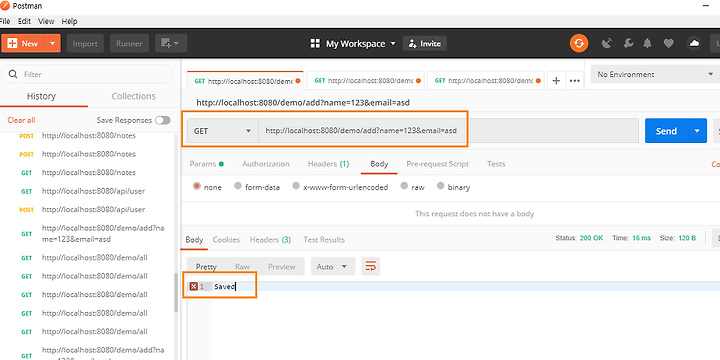This screenshot has width=720, height=360.
Task: Switch to the Collections sidebar tab
Action: (x=134, y=96)
